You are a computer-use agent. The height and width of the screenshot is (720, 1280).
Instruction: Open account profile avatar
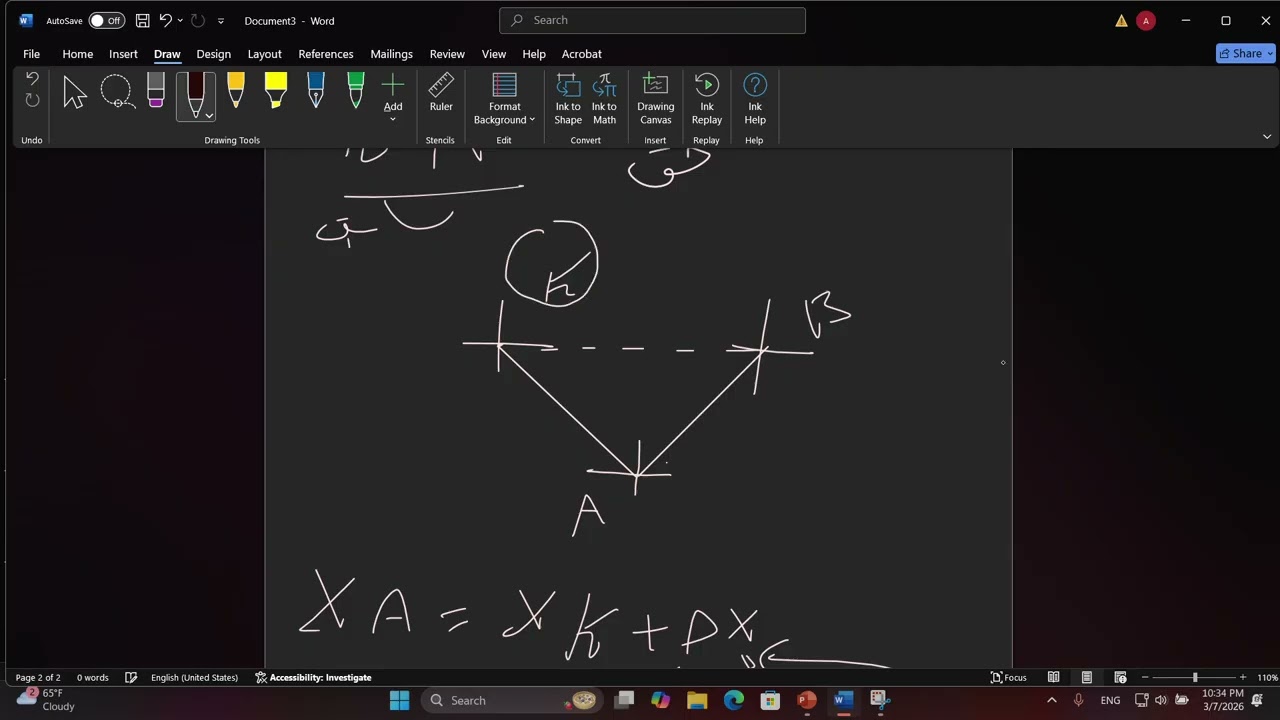(1146, 21)
